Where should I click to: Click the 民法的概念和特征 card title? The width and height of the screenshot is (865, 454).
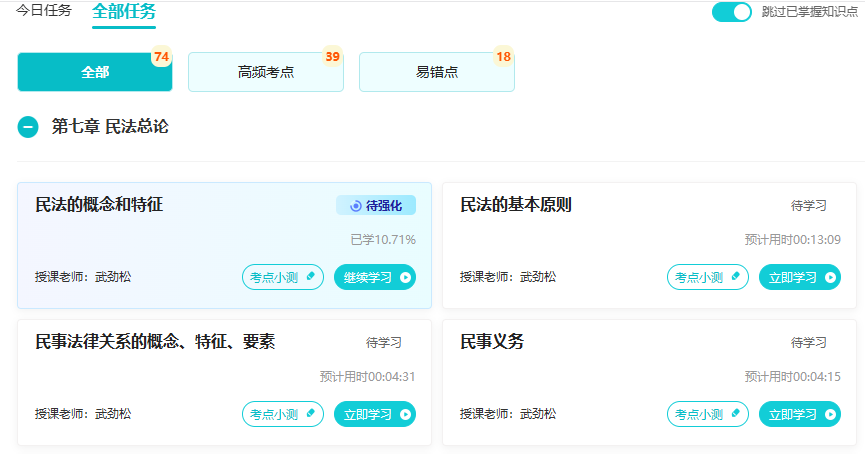99,205
